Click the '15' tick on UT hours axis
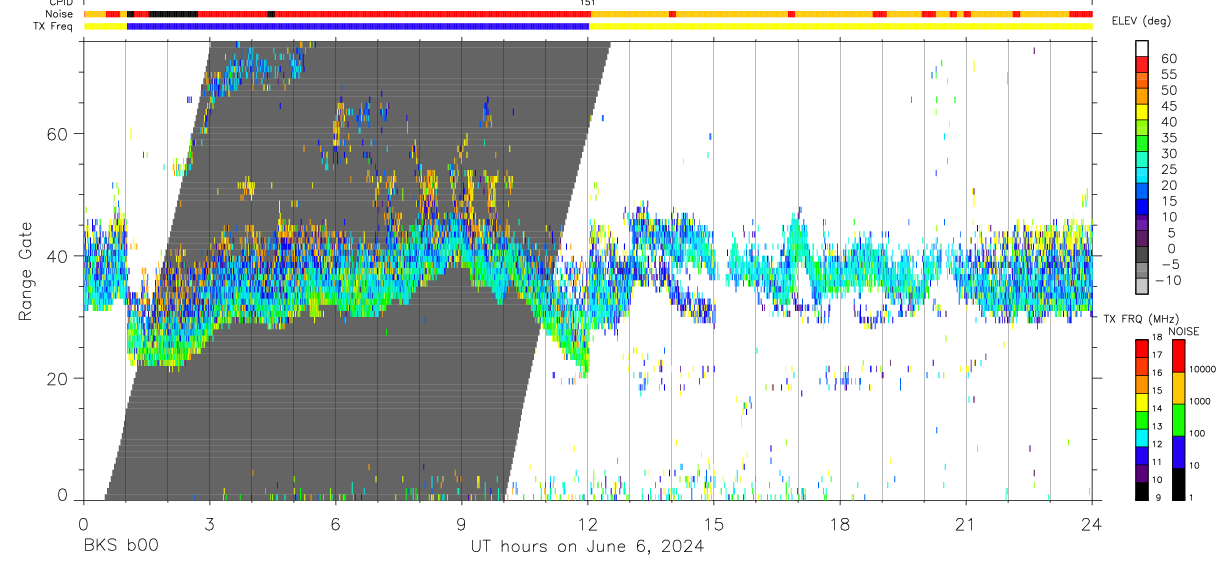The height and width of the screenshot is (567, 1228). [714, 523]
